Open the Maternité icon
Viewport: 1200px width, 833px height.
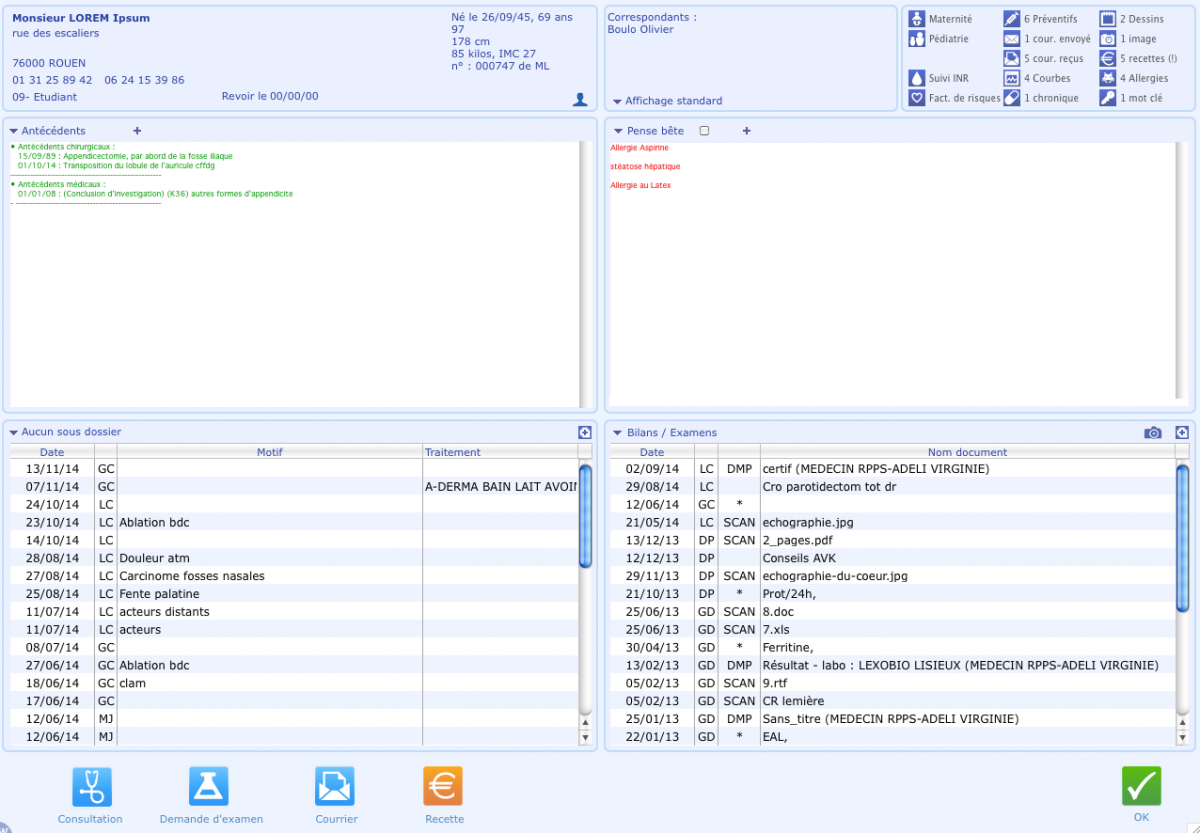[916, 19]
